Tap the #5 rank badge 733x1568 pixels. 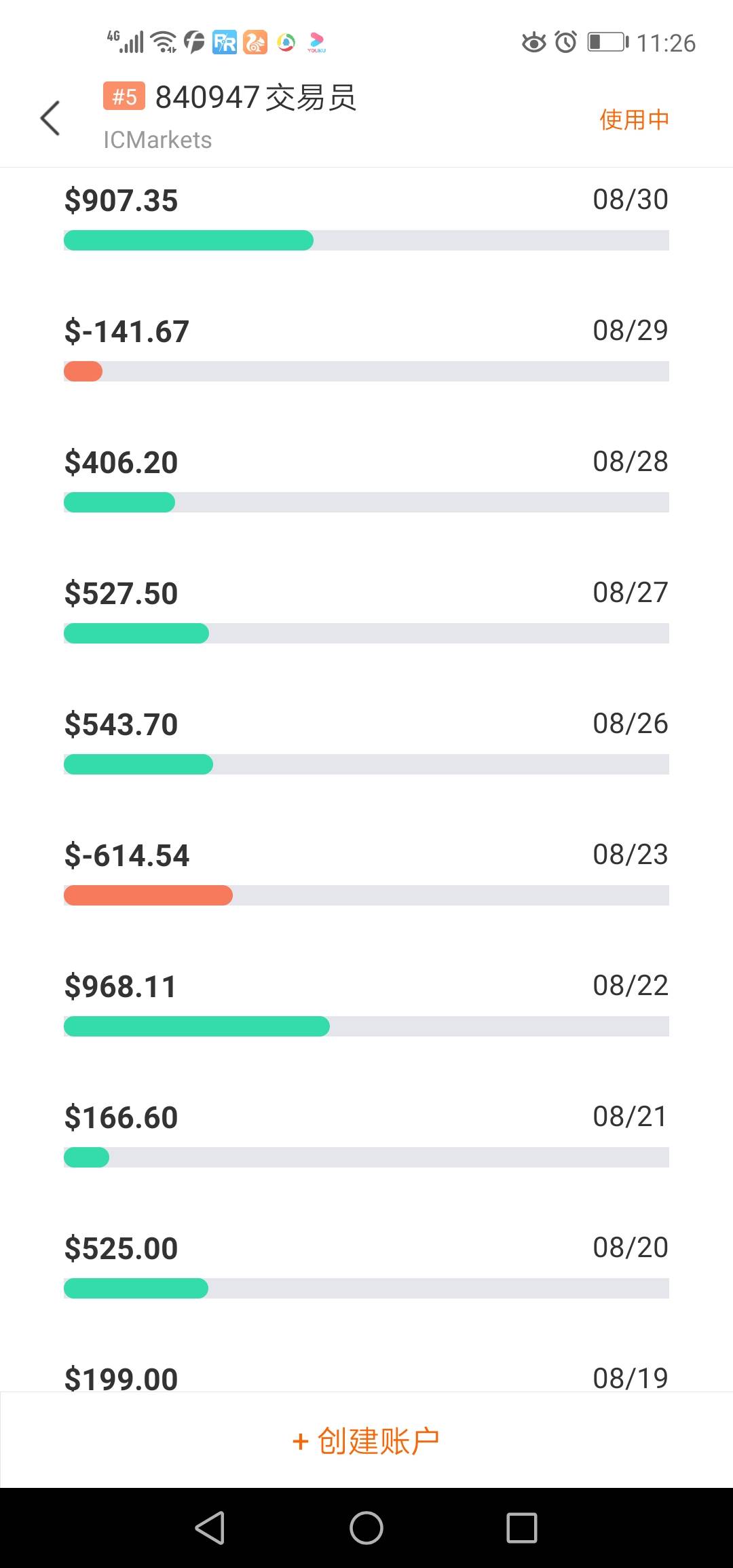tap(124, 96)
